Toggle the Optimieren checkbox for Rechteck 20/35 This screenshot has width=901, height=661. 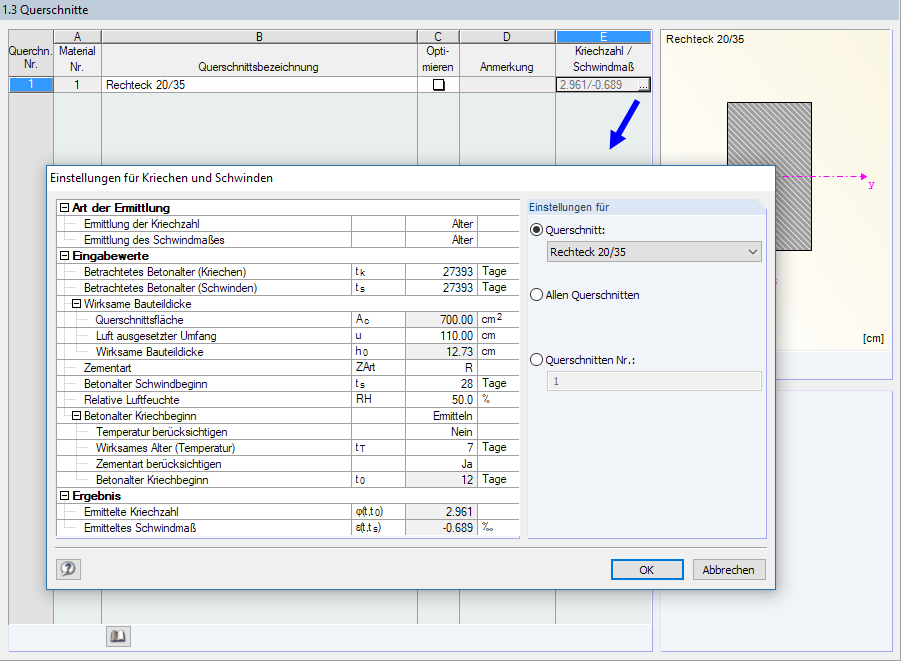tap(438, 85)
